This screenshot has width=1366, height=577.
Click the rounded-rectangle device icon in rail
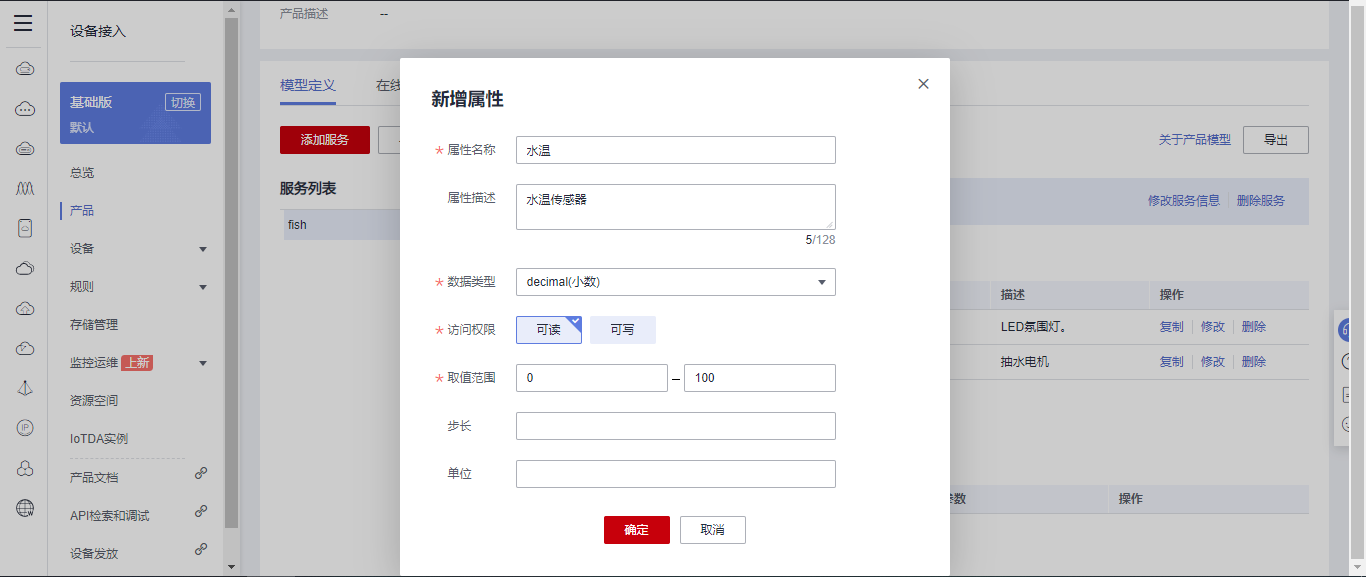[25, 228]
